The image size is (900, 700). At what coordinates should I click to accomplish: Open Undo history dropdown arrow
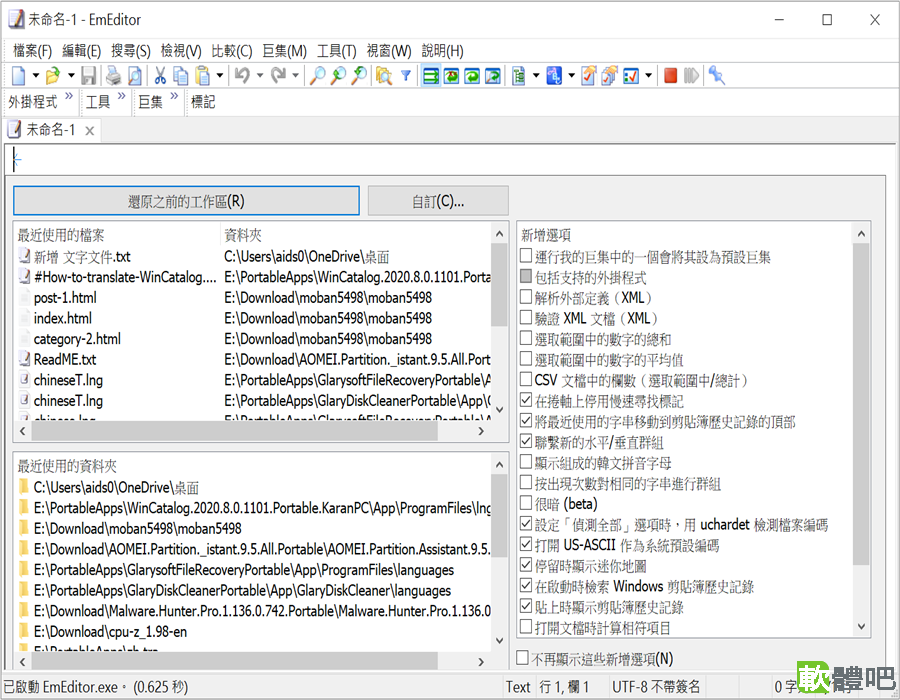pos(259,76)
